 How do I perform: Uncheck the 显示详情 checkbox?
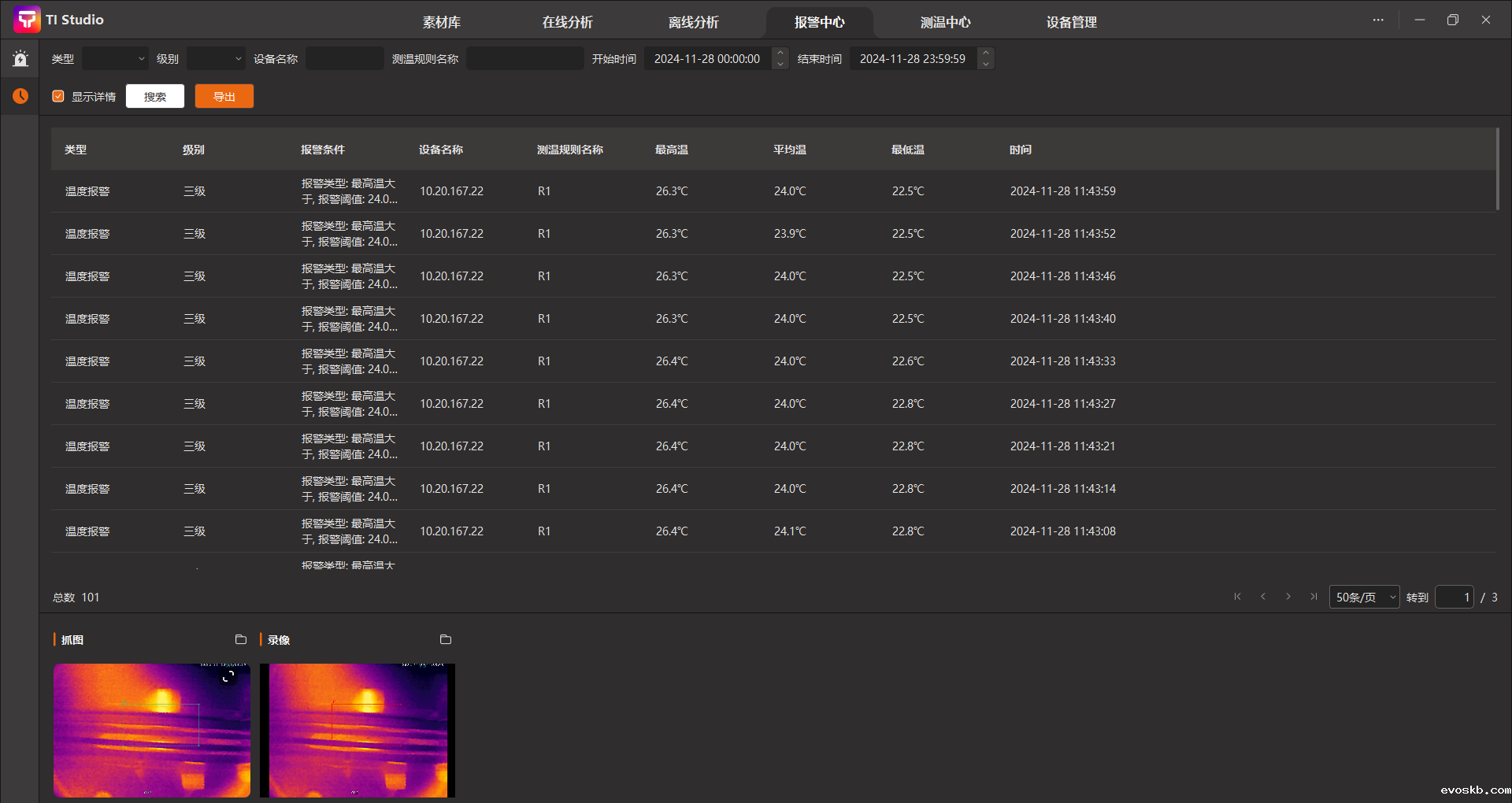pyautogui.click(x=58, y=96)
